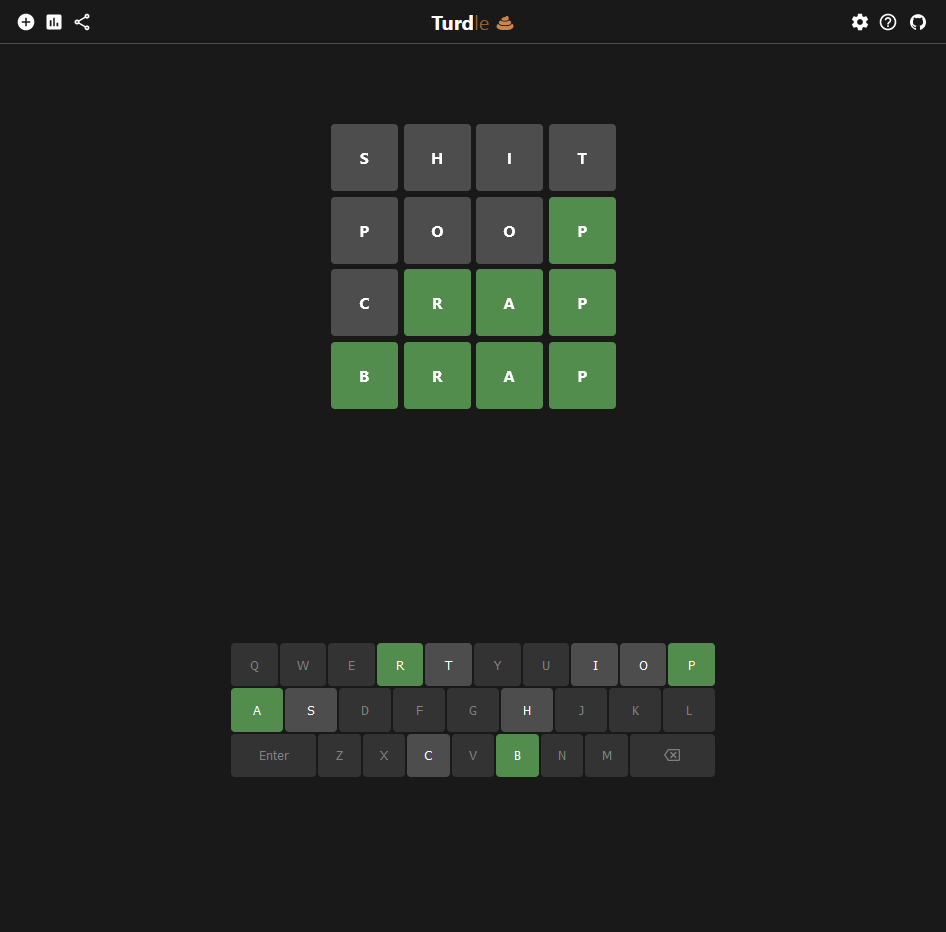Open settings gear icon
This screenshot has width=946, height=932.
click(x=860, y=22)
